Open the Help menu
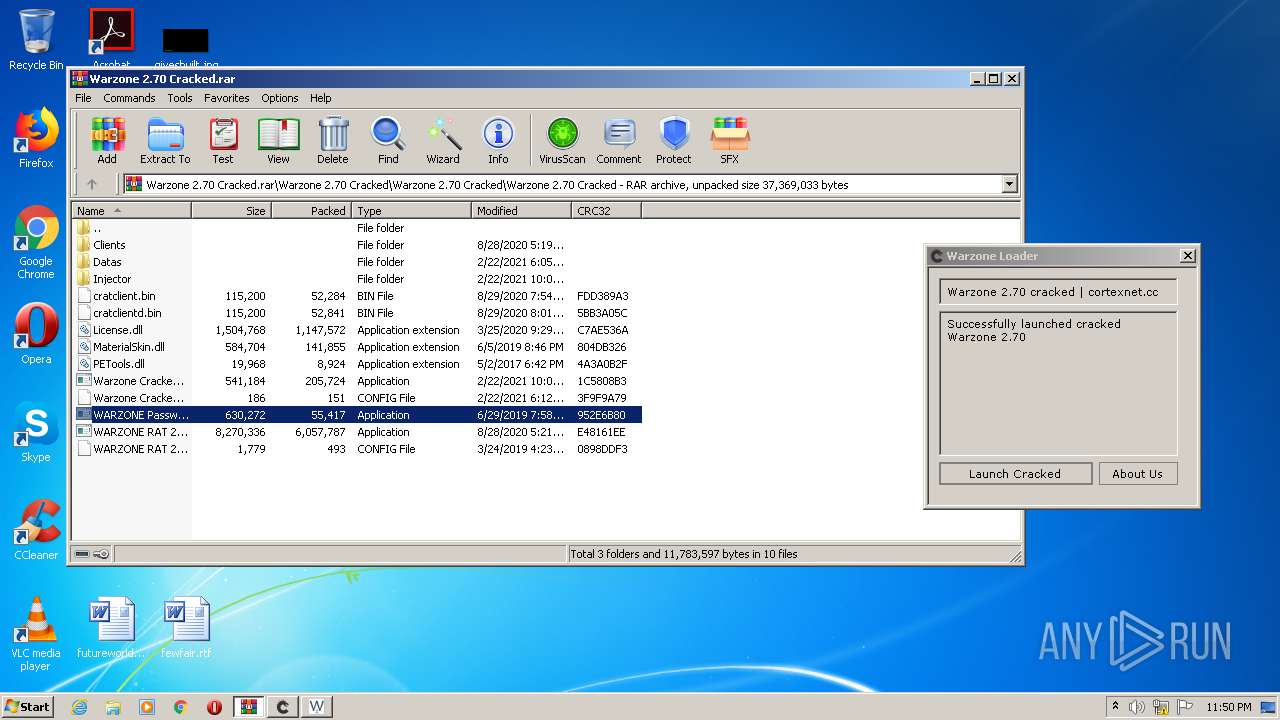The width and height of the screenshot is (1280, 720). click(x=320, y=98)
